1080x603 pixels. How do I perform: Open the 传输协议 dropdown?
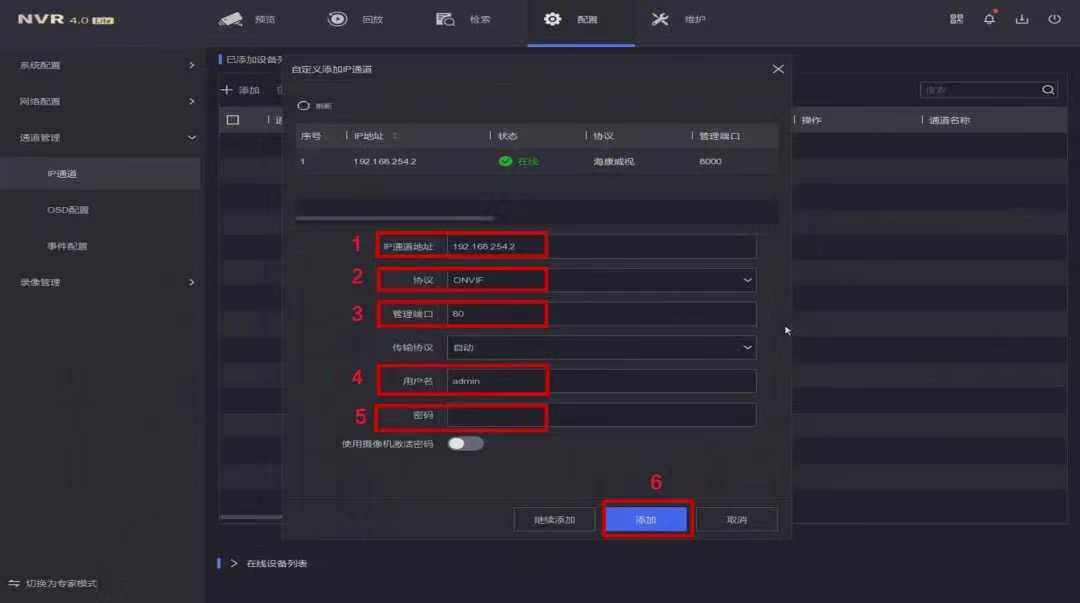pos(601,347)
